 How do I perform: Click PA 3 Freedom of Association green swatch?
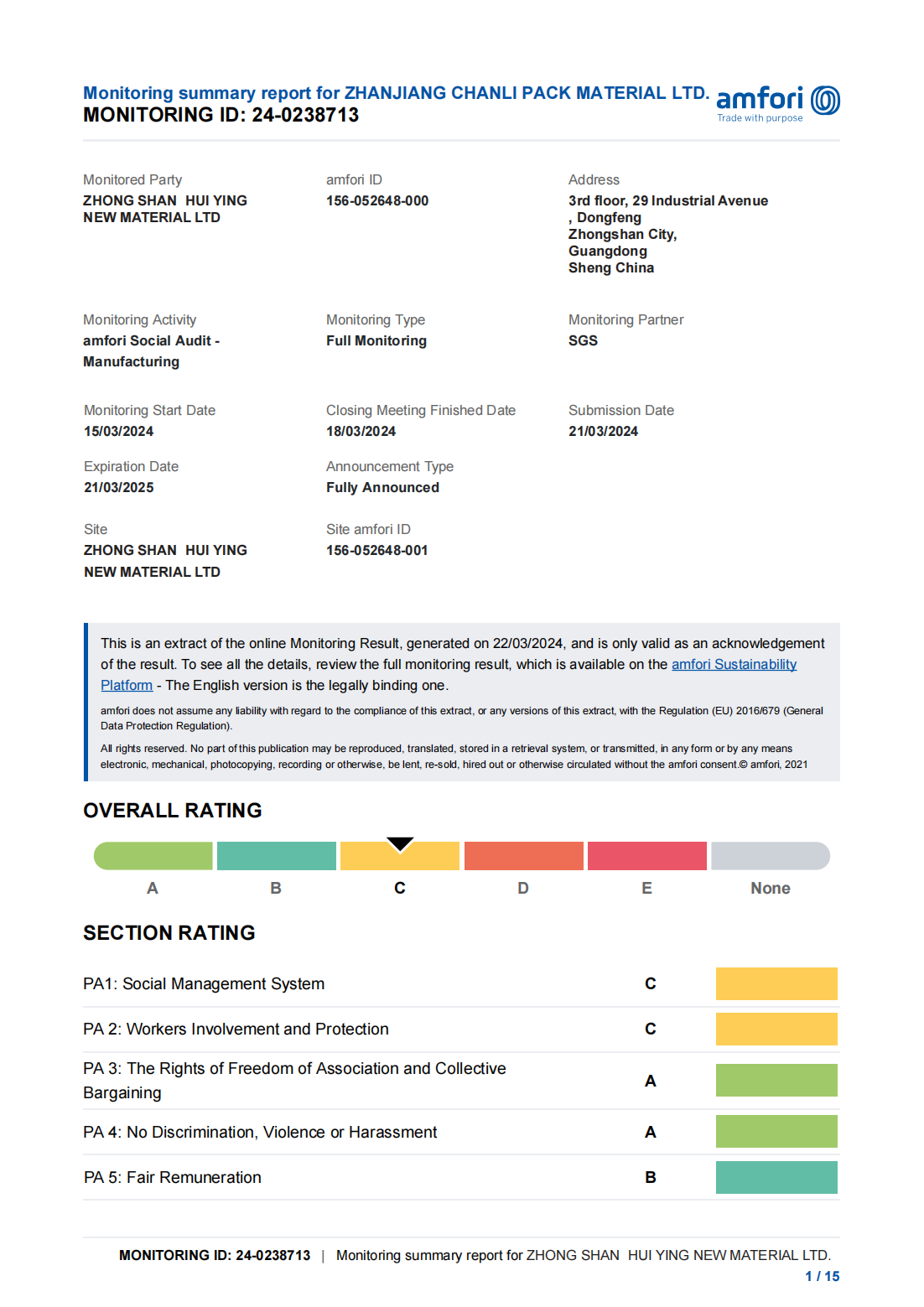click(x=776, y=1081)
